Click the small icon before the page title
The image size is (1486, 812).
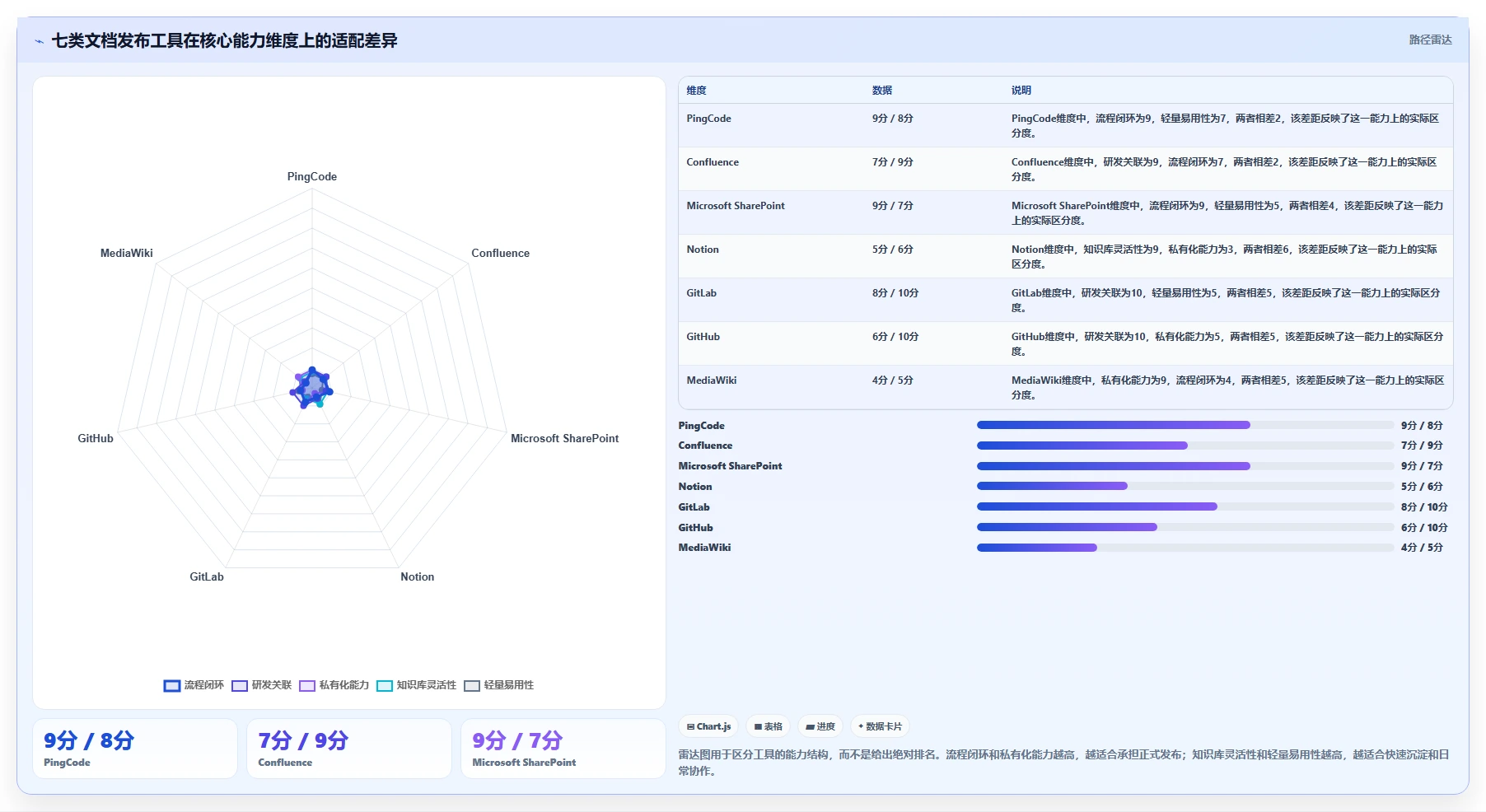click(x=39, y=41)
